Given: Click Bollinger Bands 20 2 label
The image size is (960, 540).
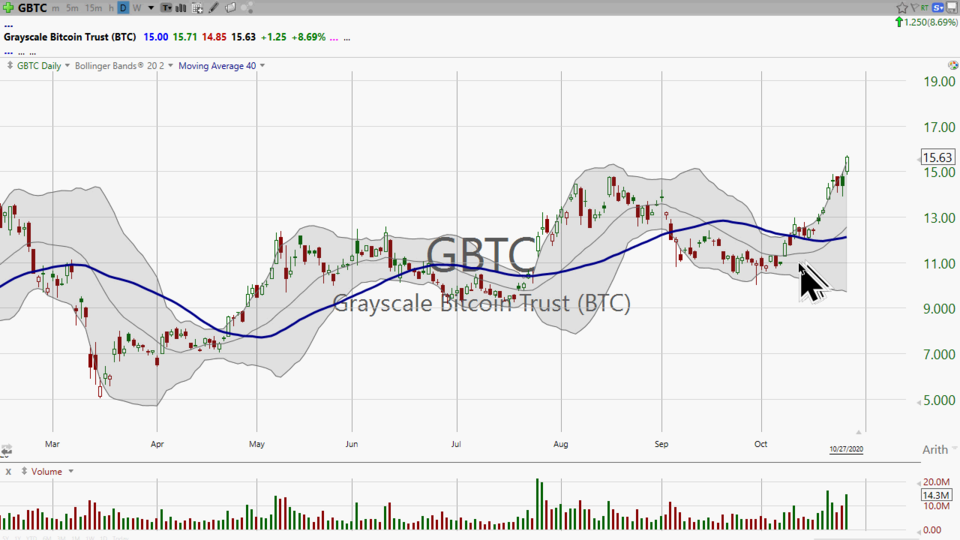Looking at the screenshot, I should pyautogui.click(x=119, y=66).
